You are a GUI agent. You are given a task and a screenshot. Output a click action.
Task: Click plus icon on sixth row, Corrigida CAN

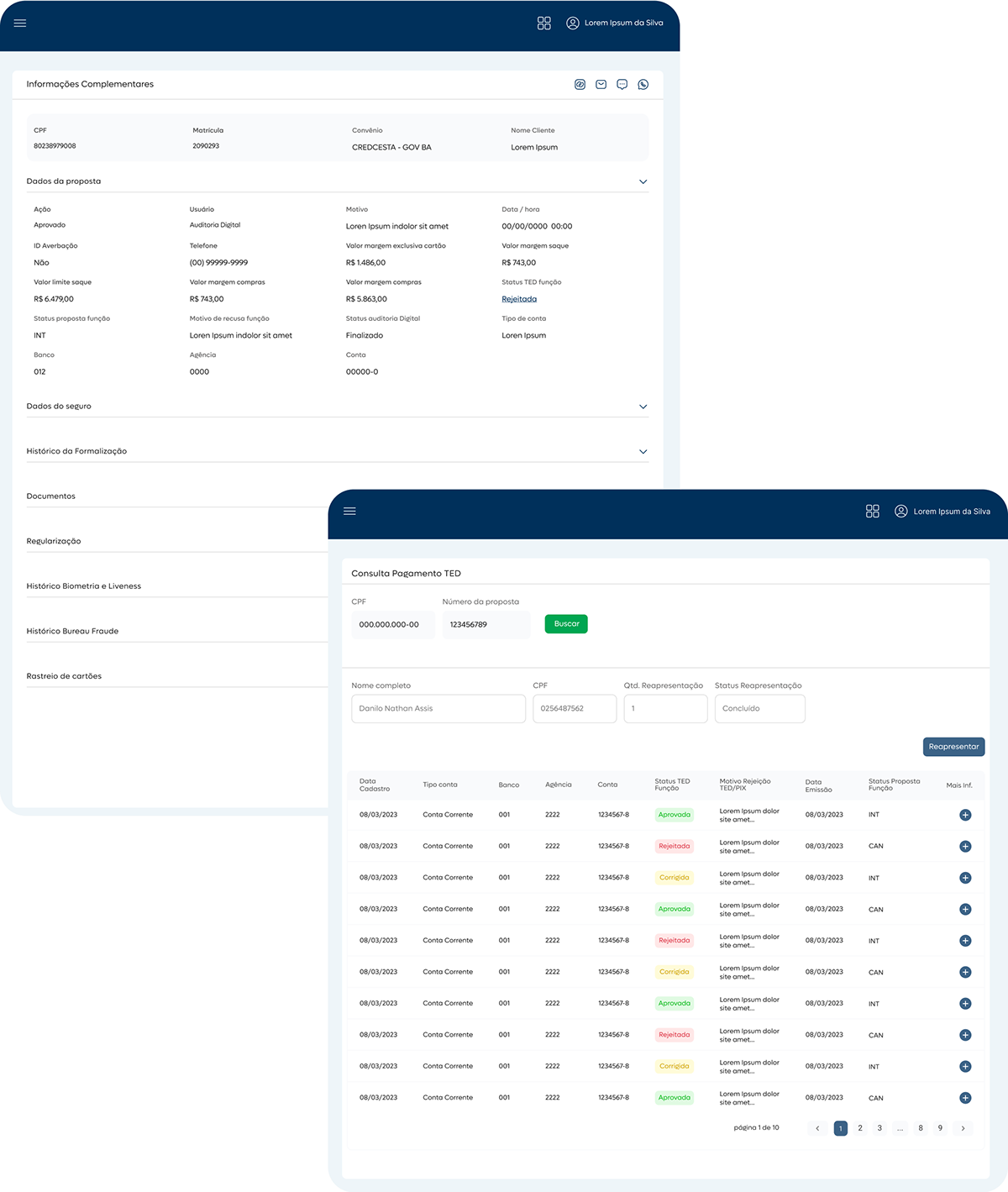click(x=965, y=972)
